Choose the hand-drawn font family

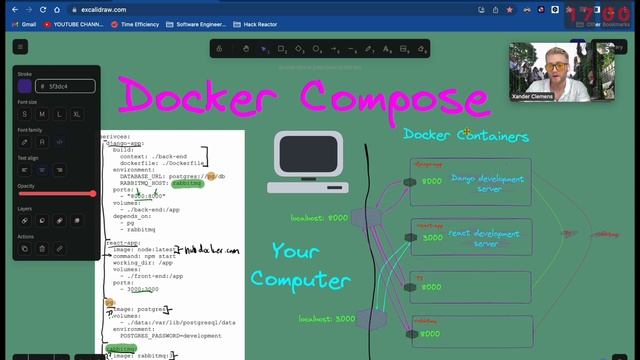click(x=24, y=142)
